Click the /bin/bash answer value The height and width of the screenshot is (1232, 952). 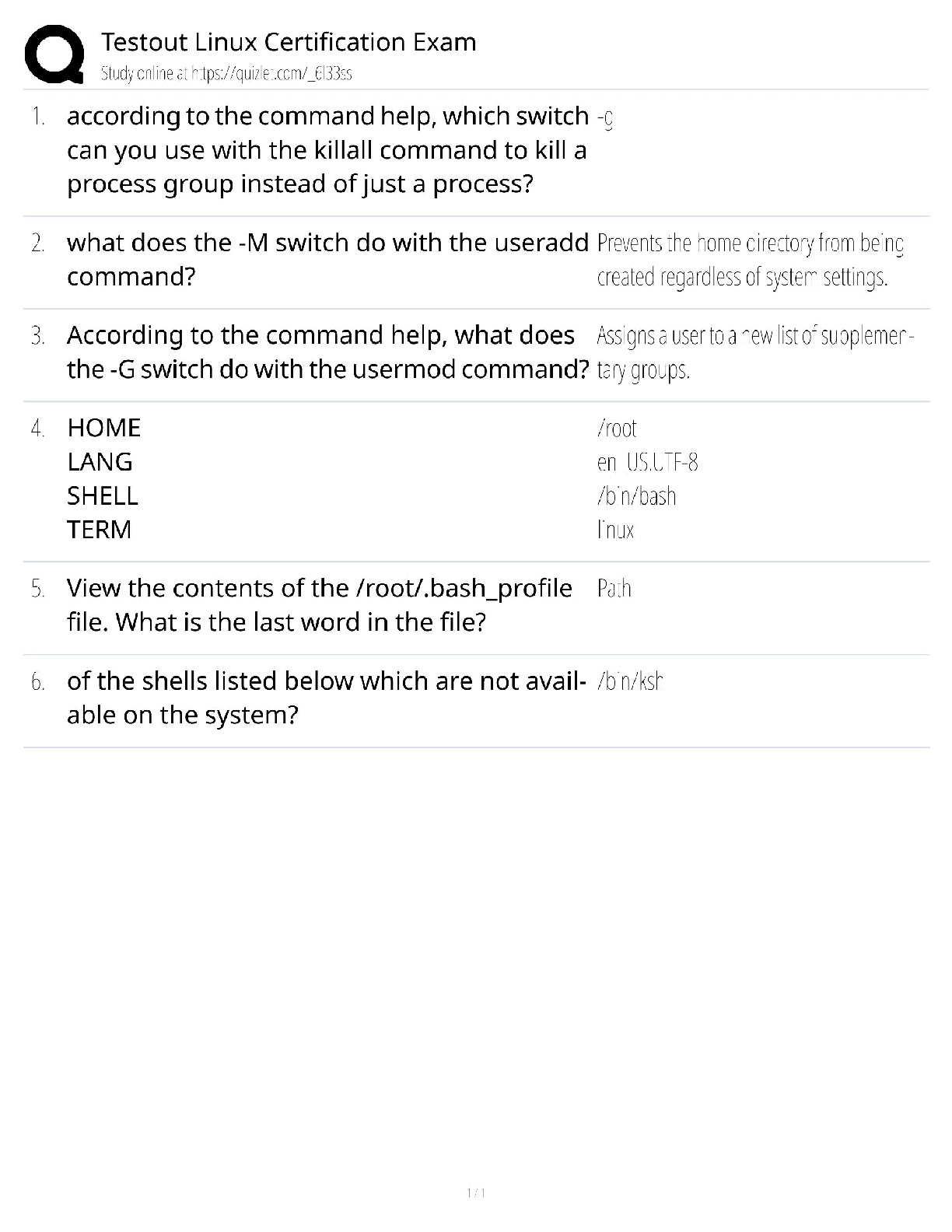[x=636, y=496]
